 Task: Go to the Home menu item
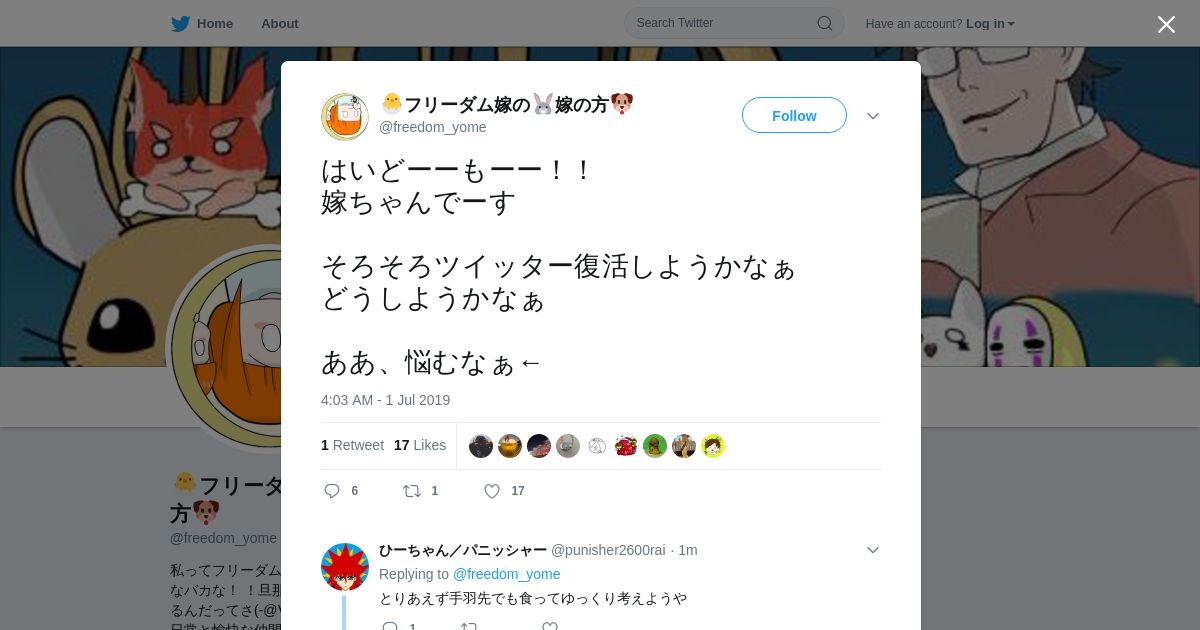[215, 23]
